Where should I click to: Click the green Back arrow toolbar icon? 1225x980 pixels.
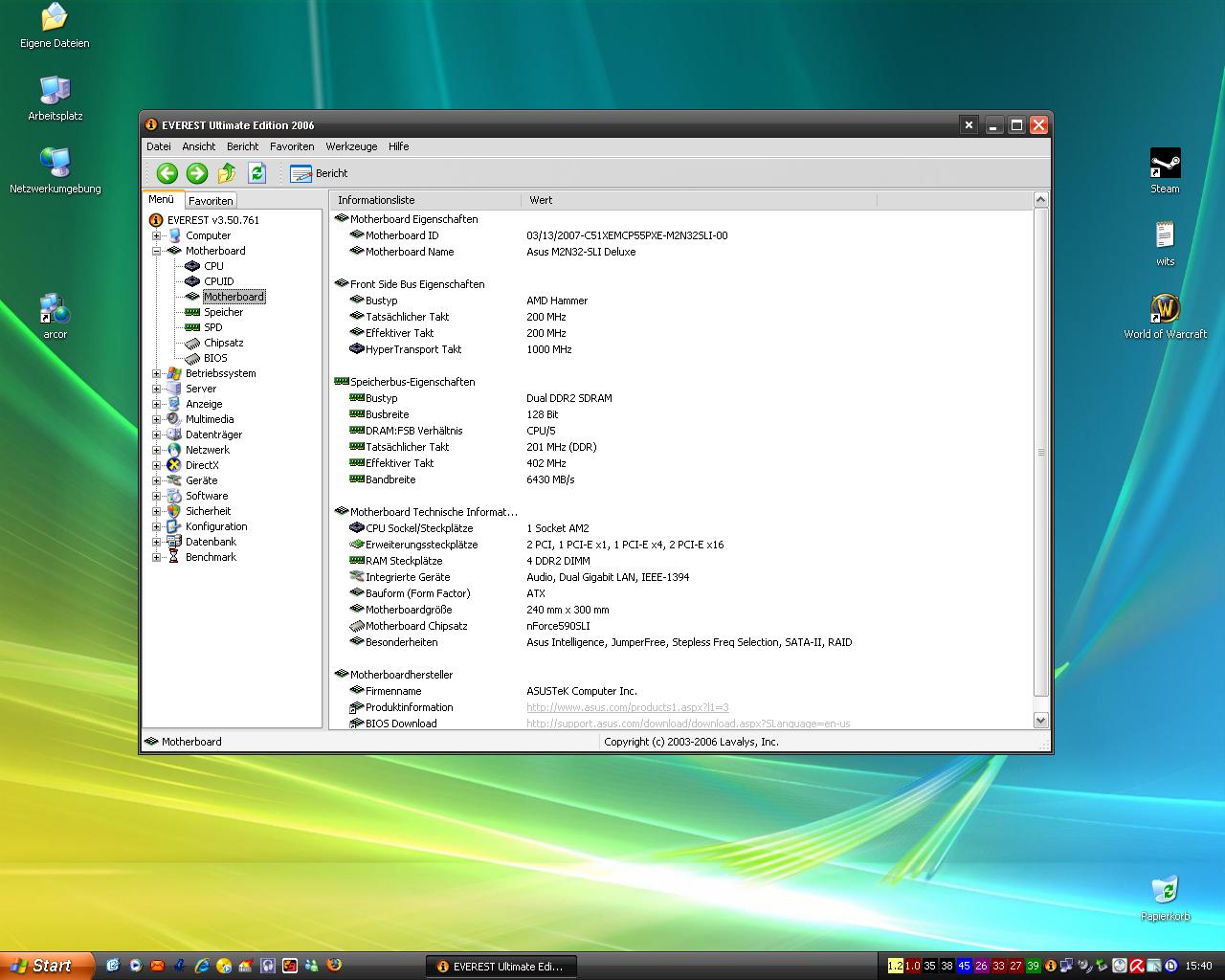pos(167,173)
